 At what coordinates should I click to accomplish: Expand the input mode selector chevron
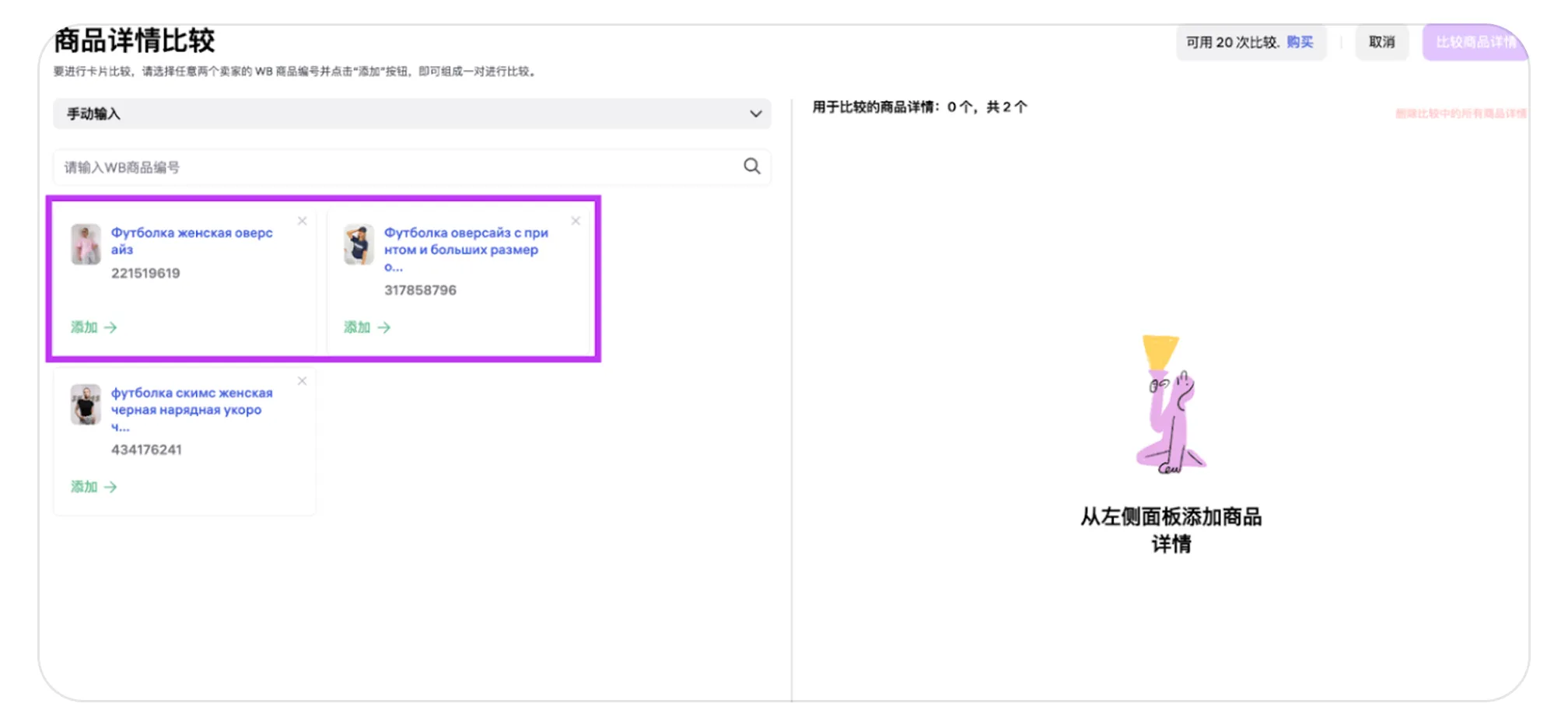coord(754,114)
